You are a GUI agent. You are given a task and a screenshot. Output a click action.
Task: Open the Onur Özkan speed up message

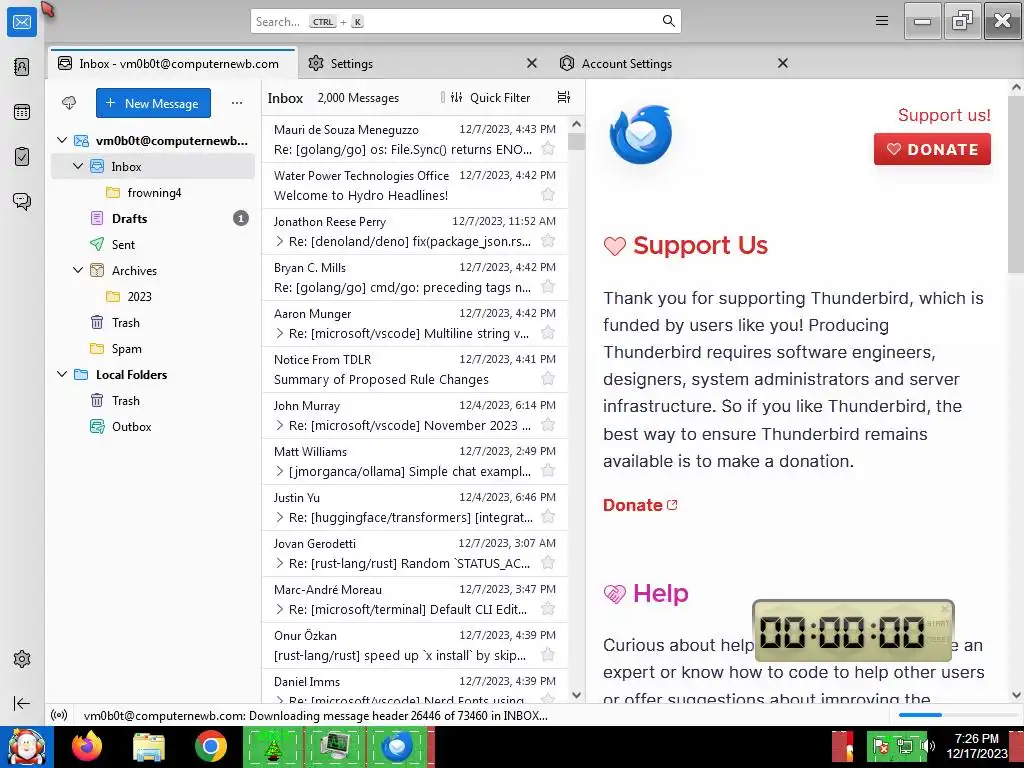point(415,645)
